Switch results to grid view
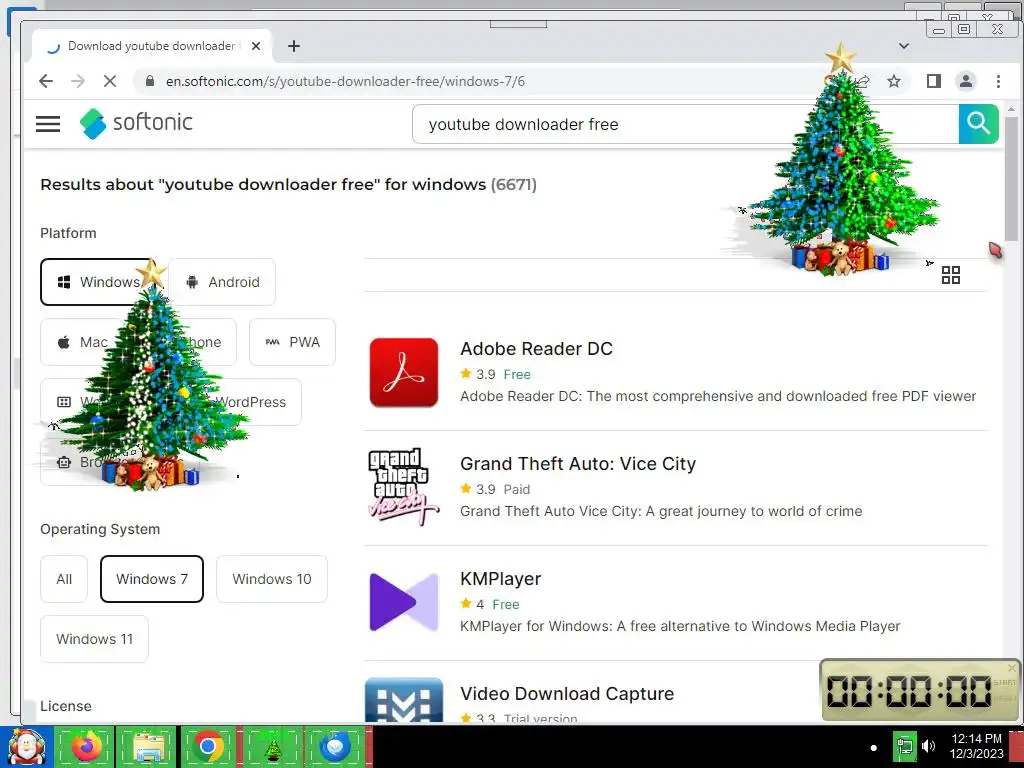 point(951,275)
